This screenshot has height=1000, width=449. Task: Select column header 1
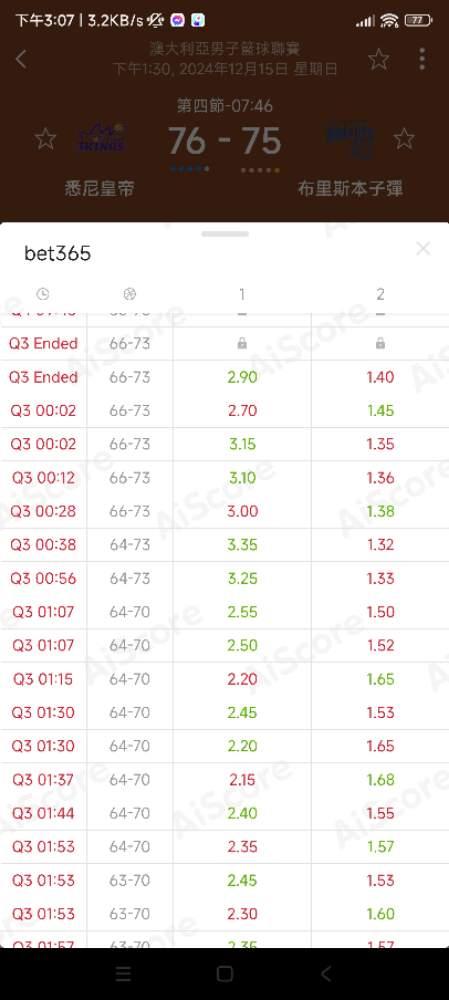242,294
